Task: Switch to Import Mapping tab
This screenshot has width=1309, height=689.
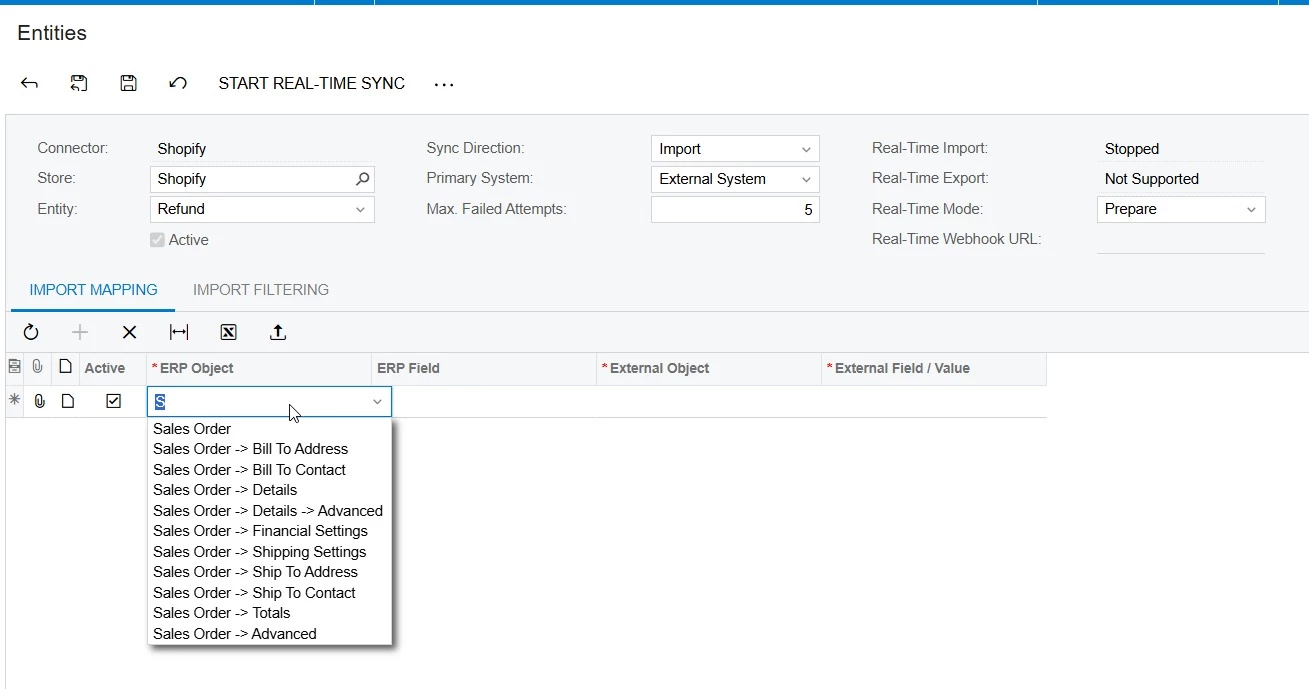Action: pos(93,290)
